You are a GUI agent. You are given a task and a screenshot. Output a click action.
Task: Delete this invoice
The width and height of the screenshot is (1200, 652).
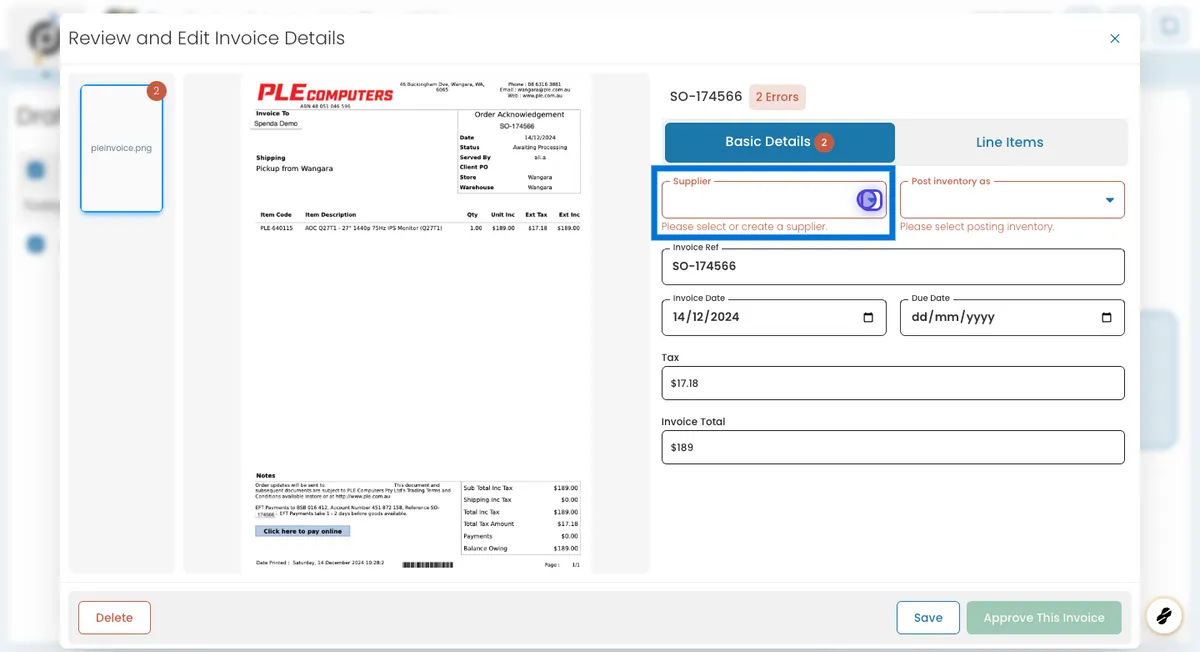(x=114, y=618)
